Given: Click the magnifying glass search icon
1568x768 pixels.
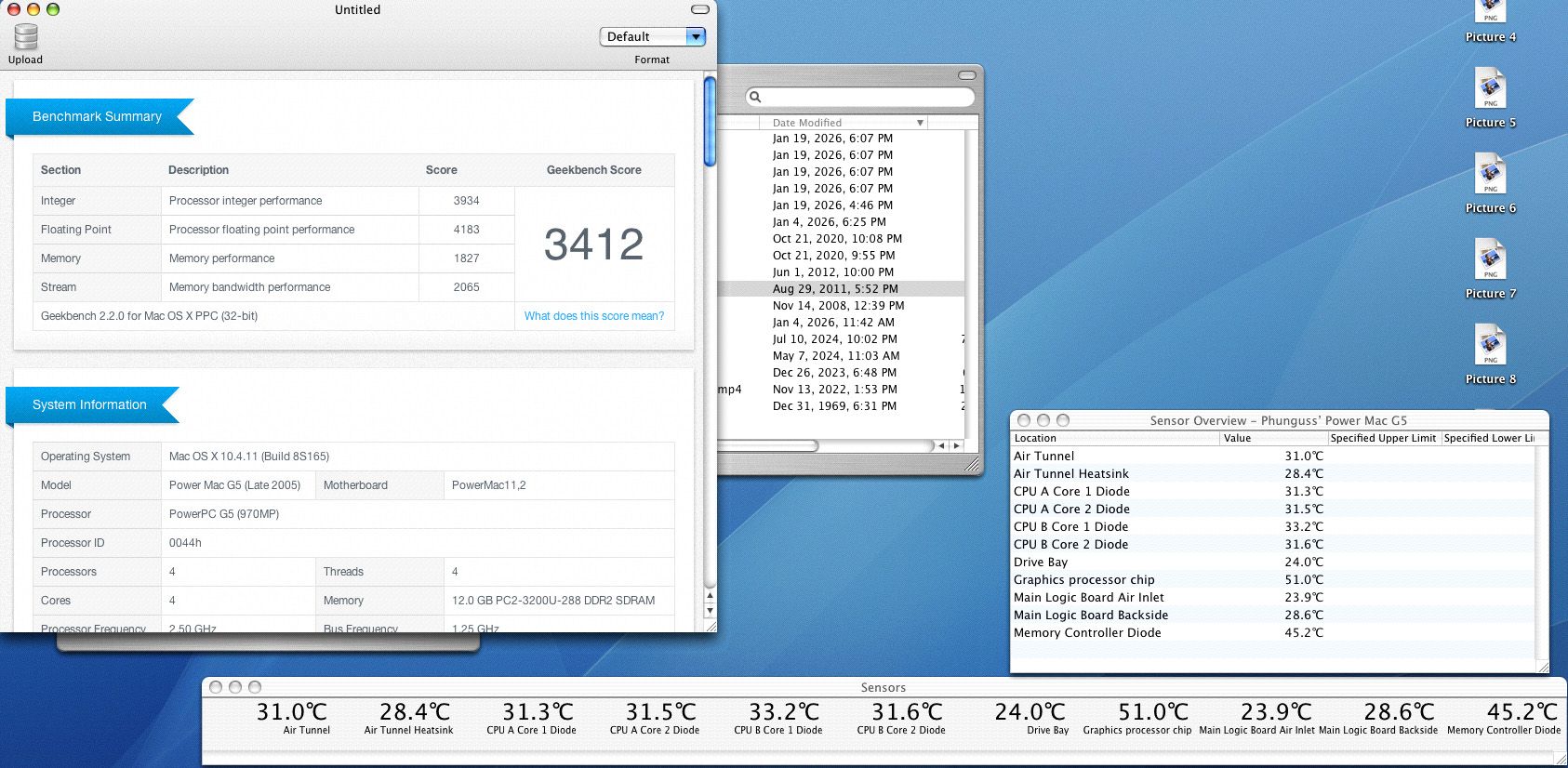Looking at the screenshot, I should tap(755, 97).
